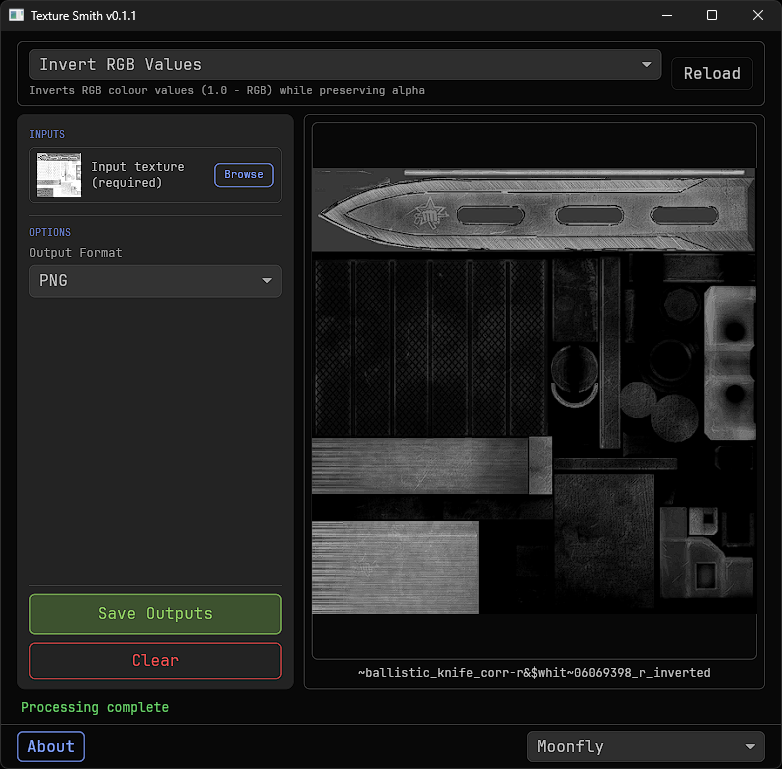Open the PNG output format dropdown

(155, 281)
